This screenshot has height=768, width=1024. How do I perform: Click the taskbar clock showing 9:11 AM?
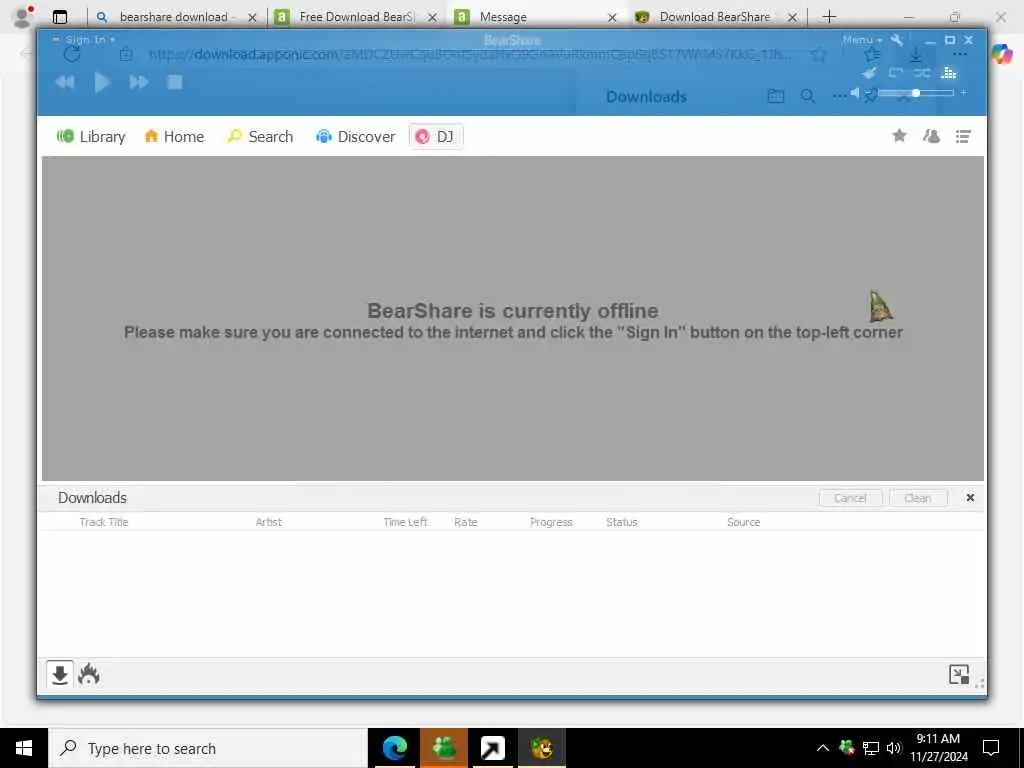coord(938,748)
